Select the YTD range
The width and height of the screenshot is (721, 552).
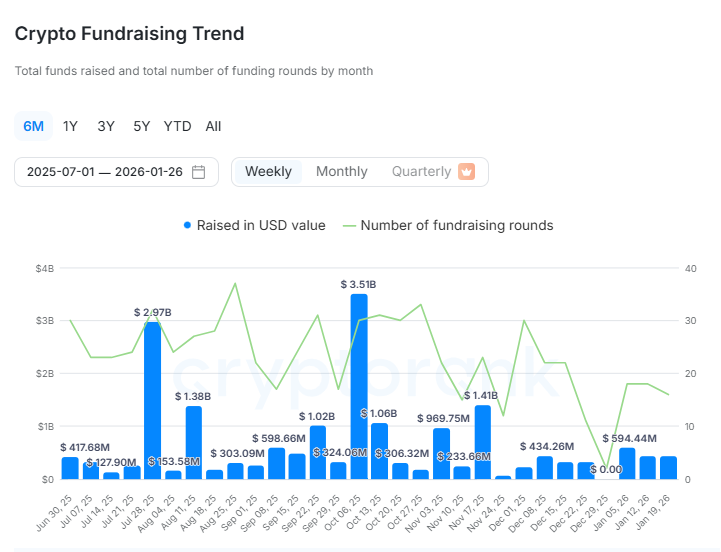[177, 126]
